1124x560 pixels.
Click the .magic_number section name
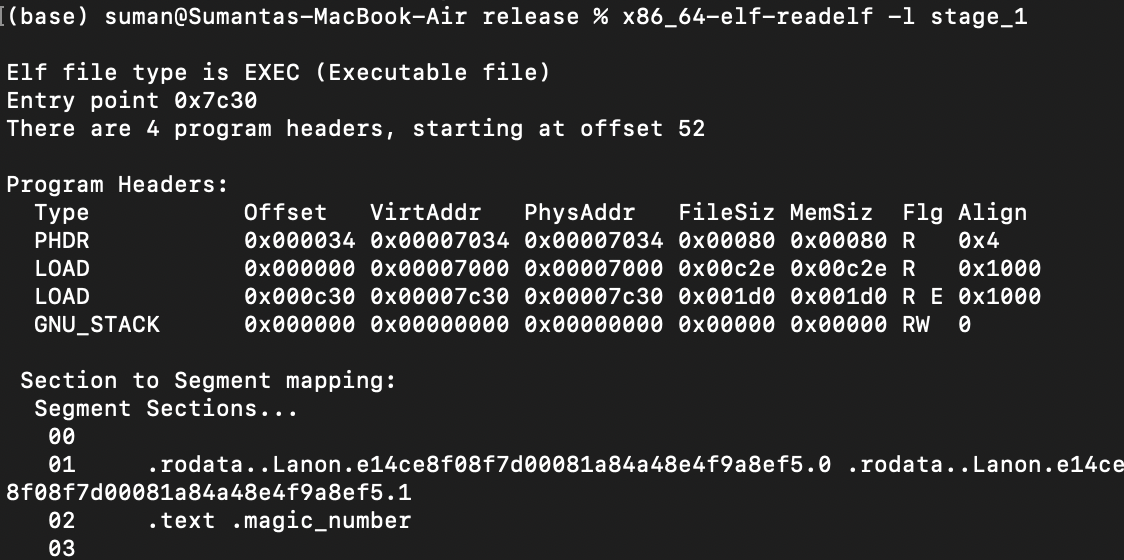(x=321, y=521)
